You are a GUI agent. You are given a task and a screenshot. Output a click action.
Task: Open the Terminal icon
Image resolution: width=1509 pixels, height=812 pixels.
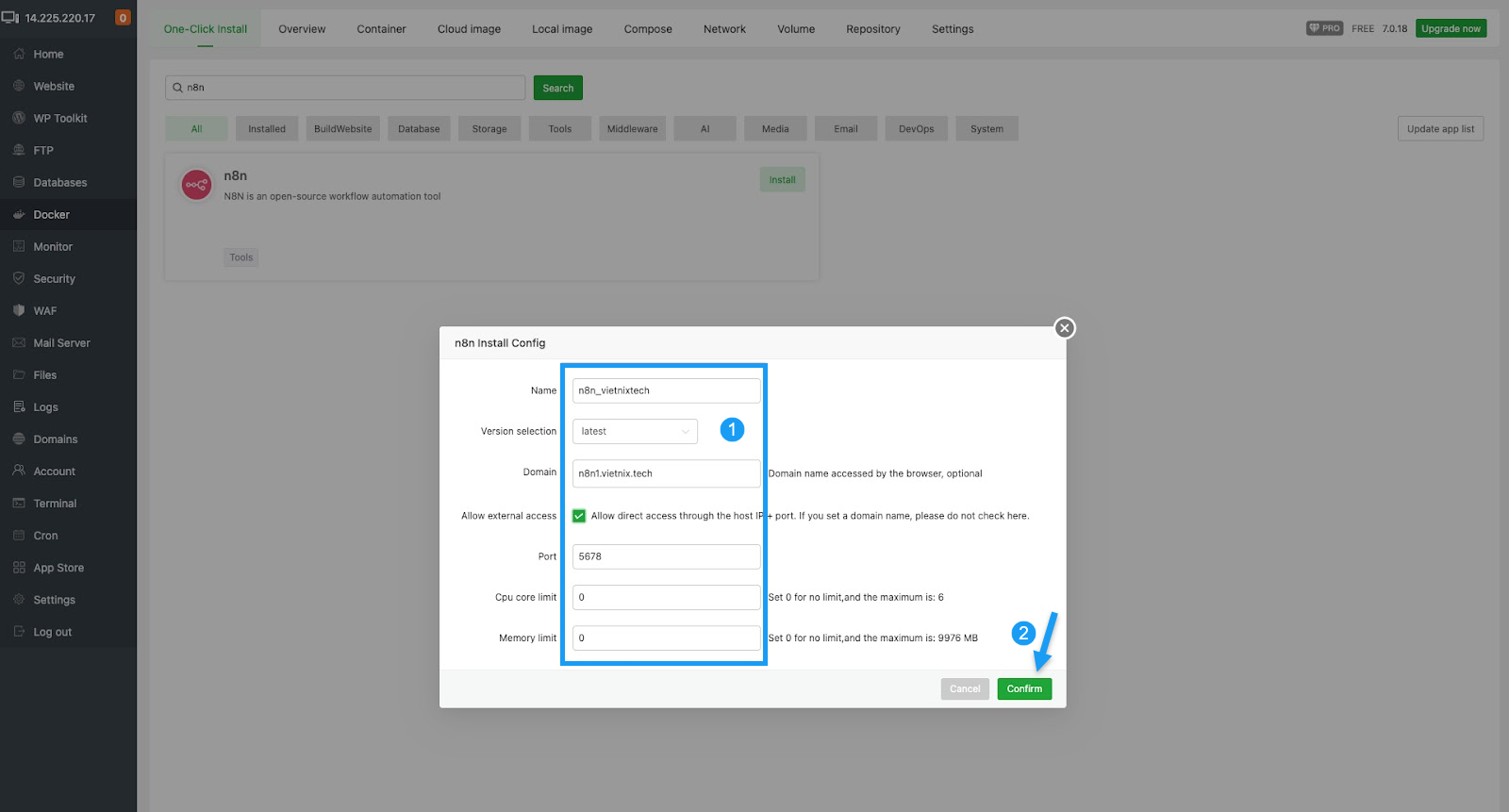(x=19, y=503)
